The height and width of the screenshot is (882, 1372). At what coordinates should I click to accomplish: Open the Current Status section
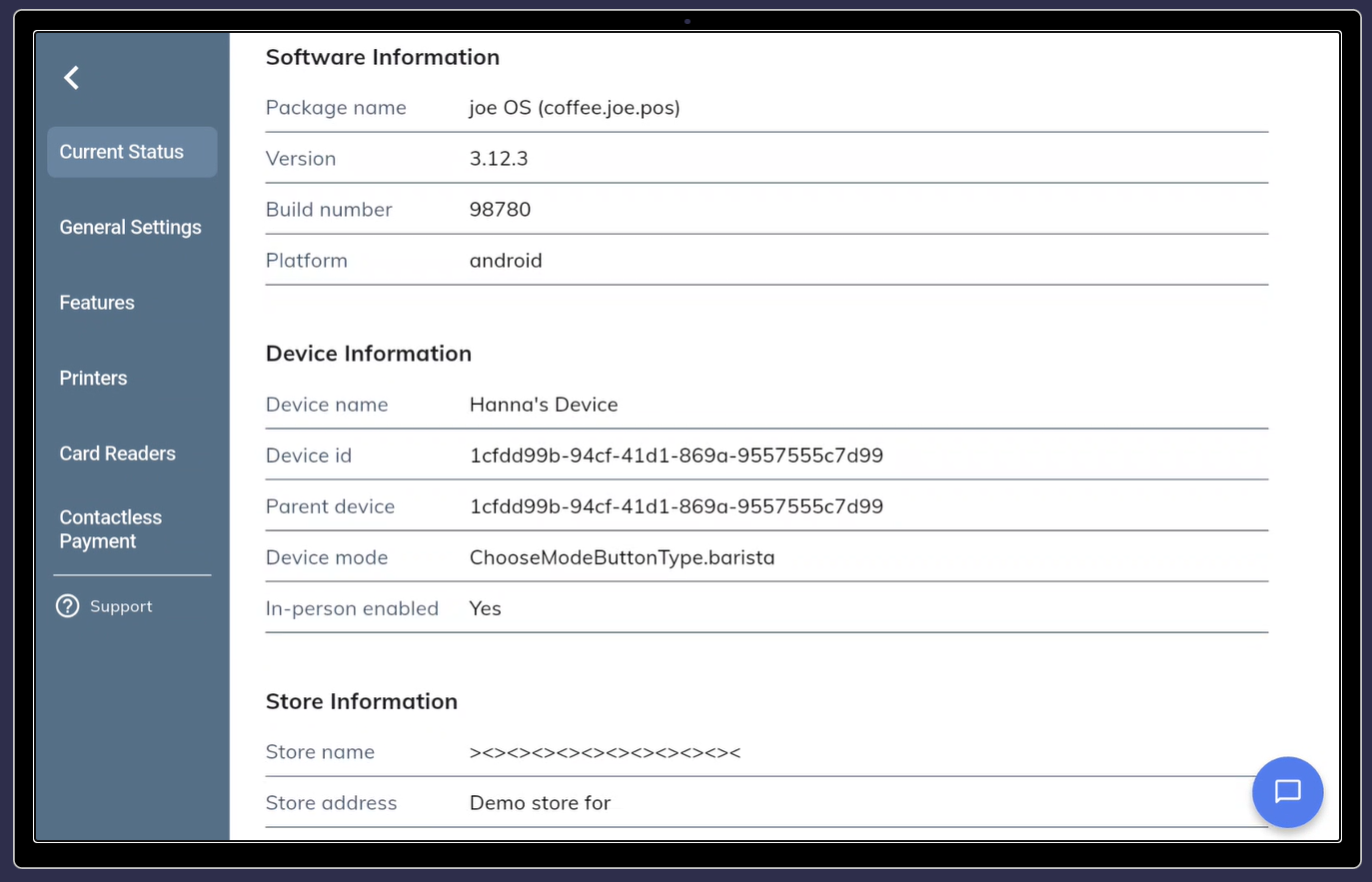pyautogui.click(x=132, y=152)
